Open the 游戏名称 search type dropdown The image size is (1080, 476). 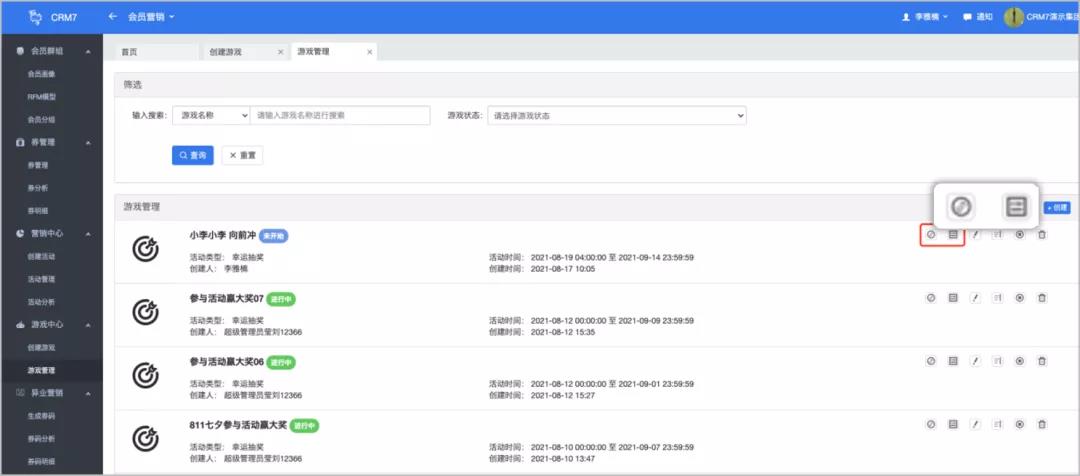point(211,116)
